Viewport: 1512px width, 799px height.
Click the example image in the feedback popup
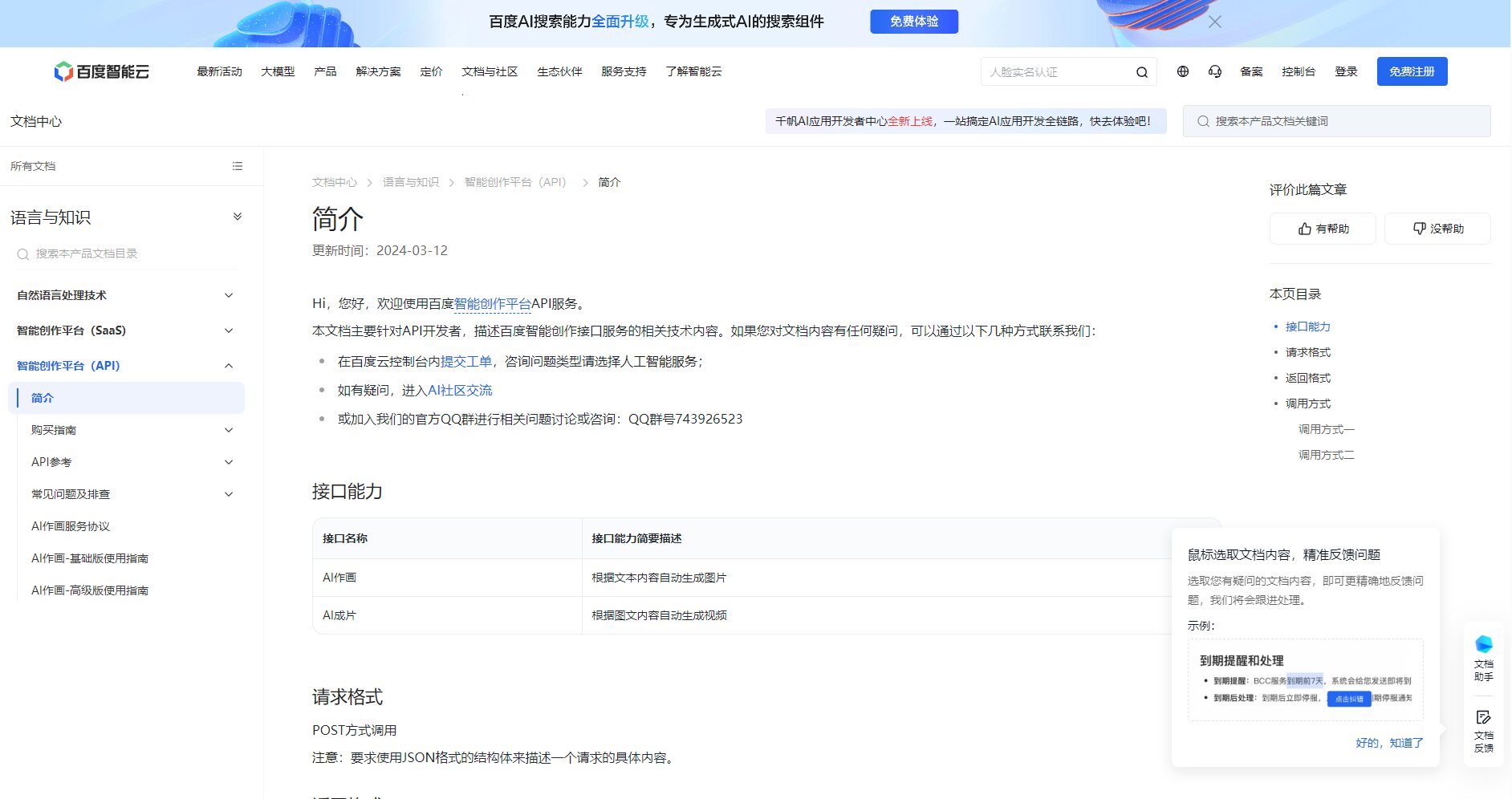pos(1306,679)
